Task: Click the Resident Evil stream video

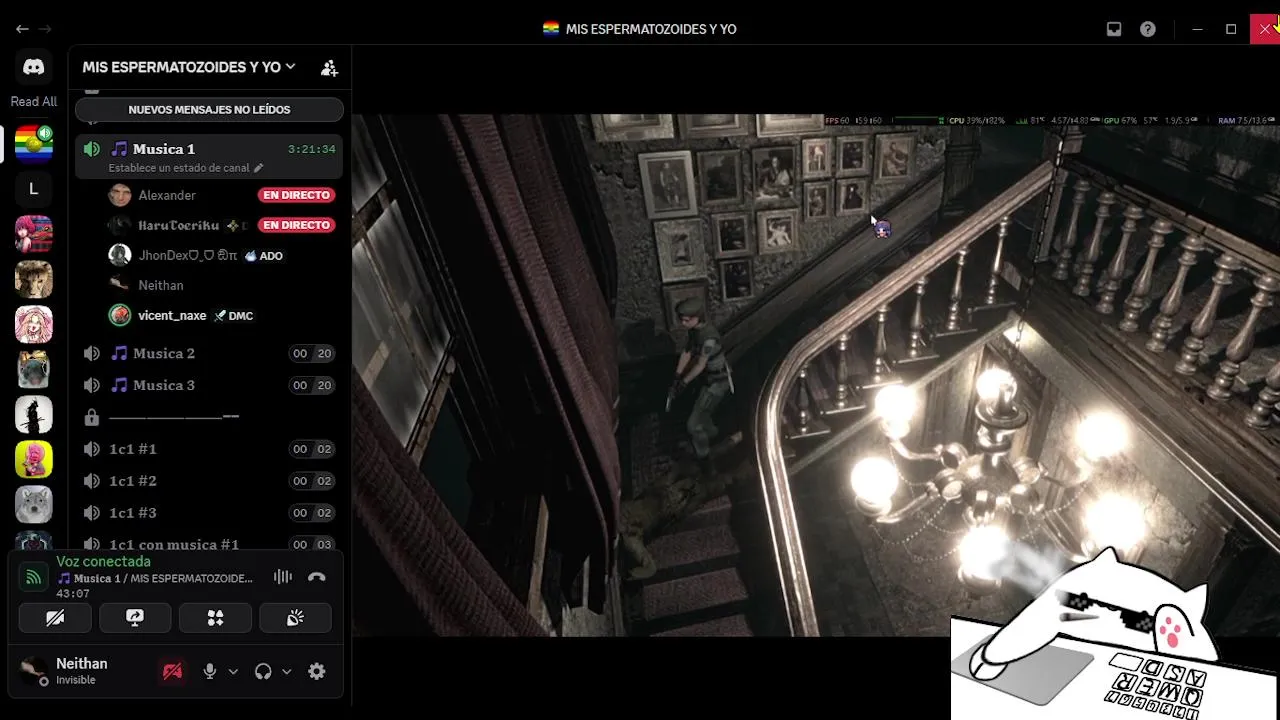Action: tap(815, 375)
